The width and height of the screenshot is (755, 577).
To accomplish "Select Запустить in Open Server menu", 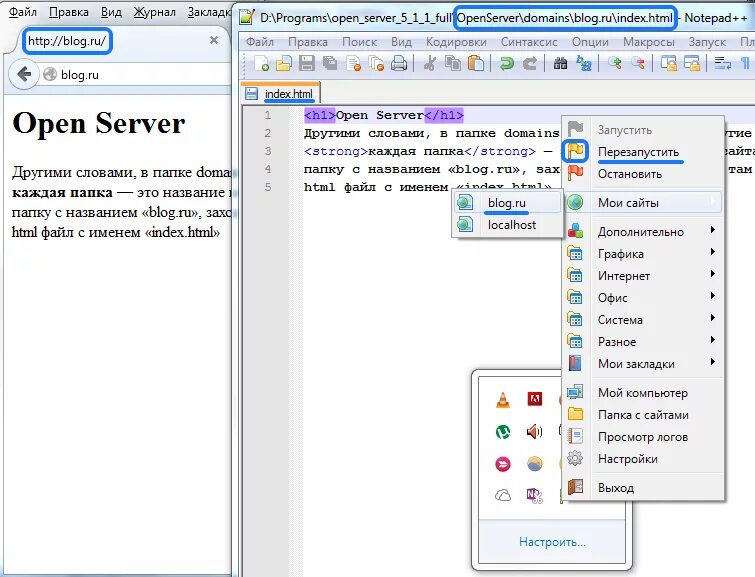I will click(643, 130).
